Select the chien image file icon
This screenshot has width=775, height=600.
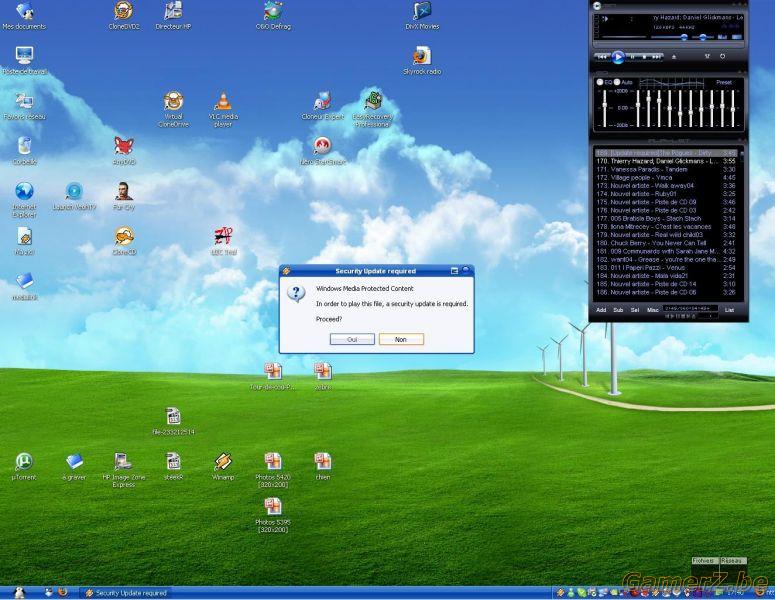(323, 467)
